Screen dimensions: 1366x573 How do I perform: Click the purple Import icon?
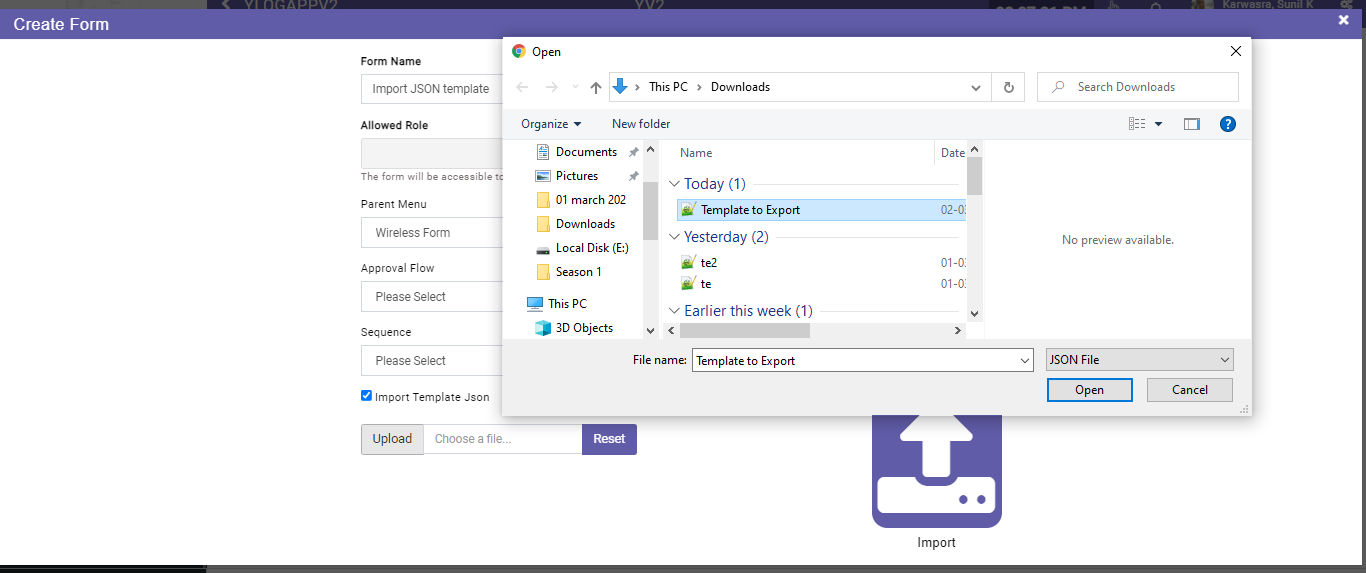point(937,472)
